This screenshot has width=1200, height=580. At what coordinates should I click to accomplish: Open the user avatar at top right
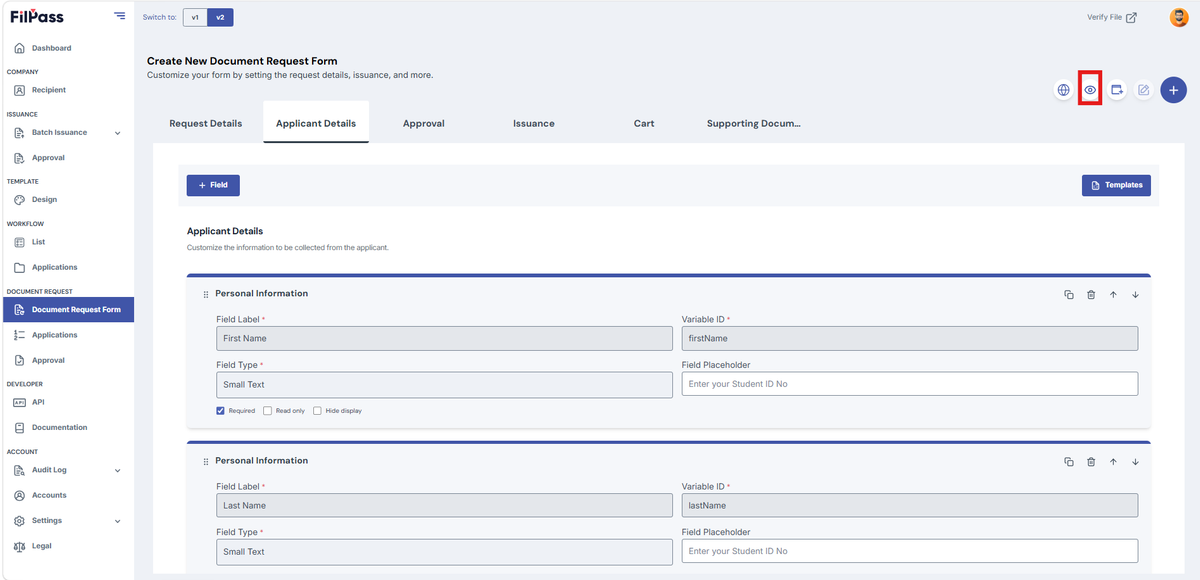[1179, 17]
